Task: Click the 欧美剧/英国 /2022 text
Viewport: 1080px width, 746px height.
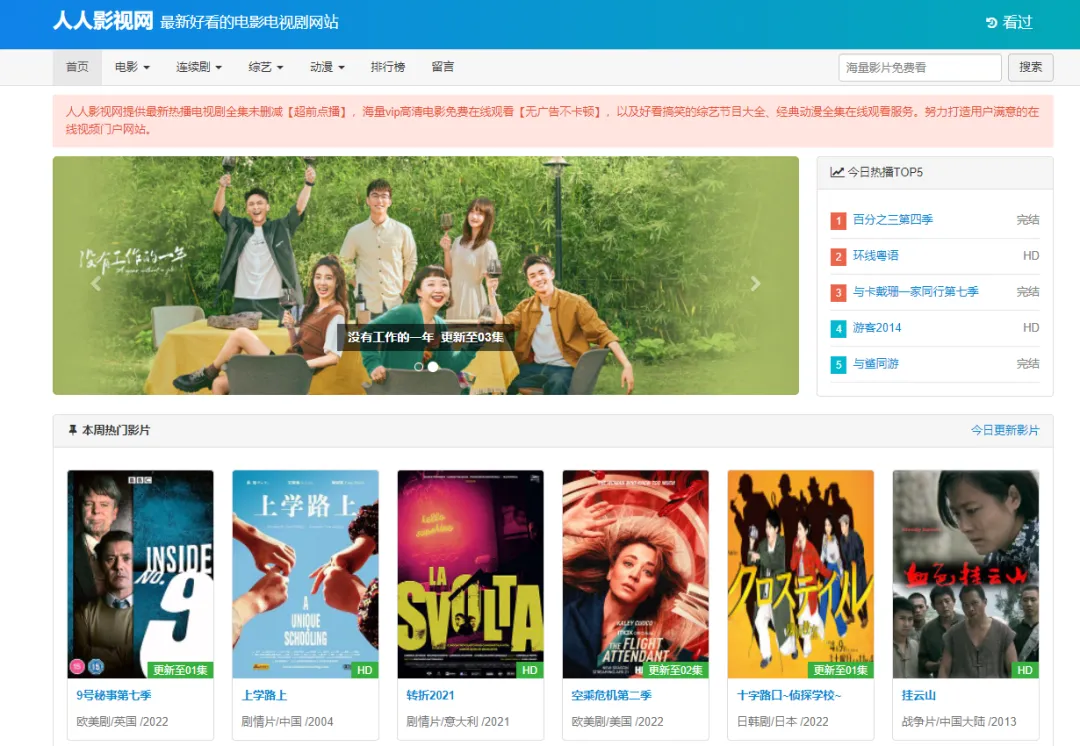Action: tap(122, 722)
